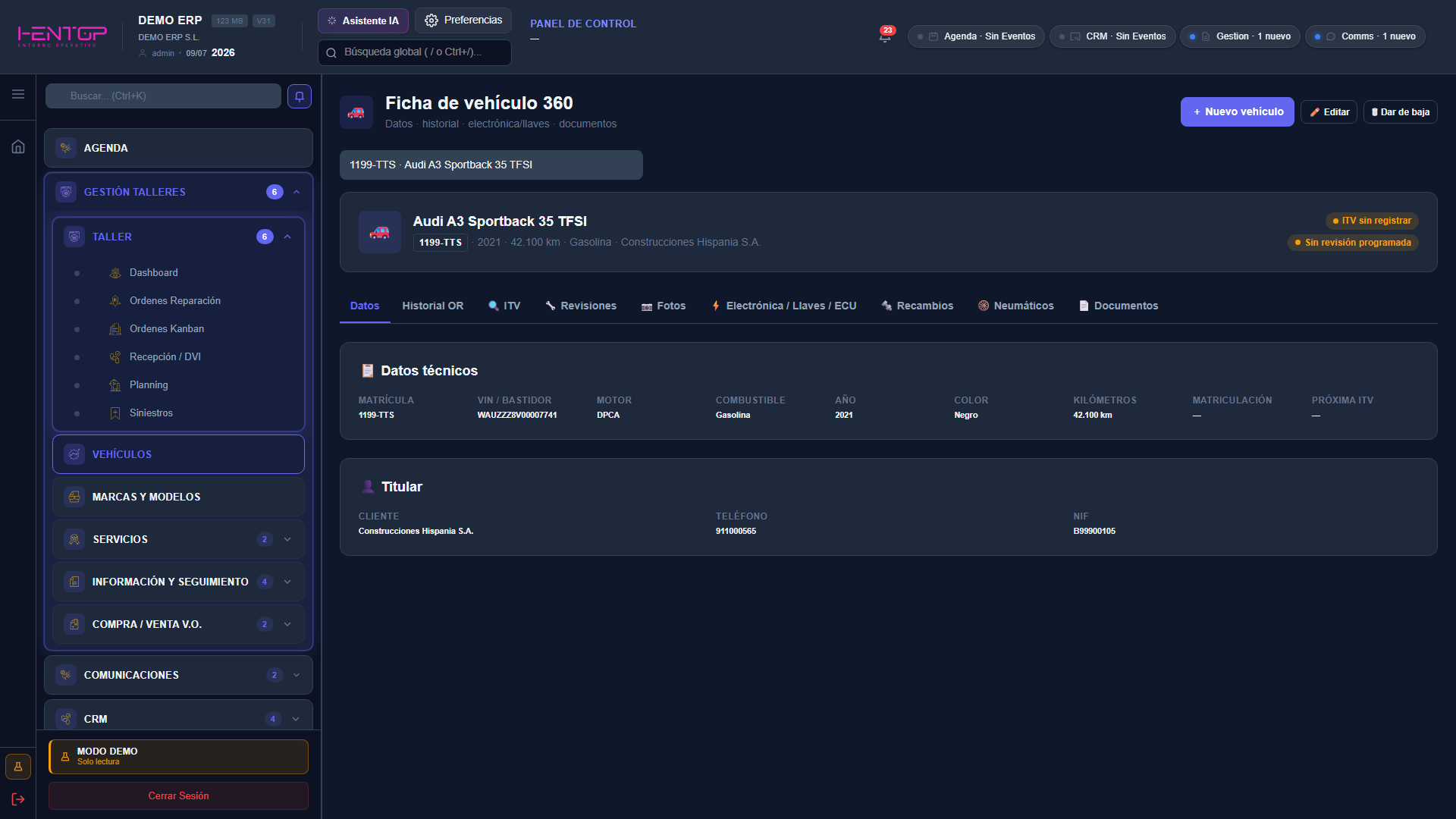Image resolution: width=1456 pixels, height=819 pixels.
Task: Expand Compra / Venta V.O. chevron
Action: point(287,624)
